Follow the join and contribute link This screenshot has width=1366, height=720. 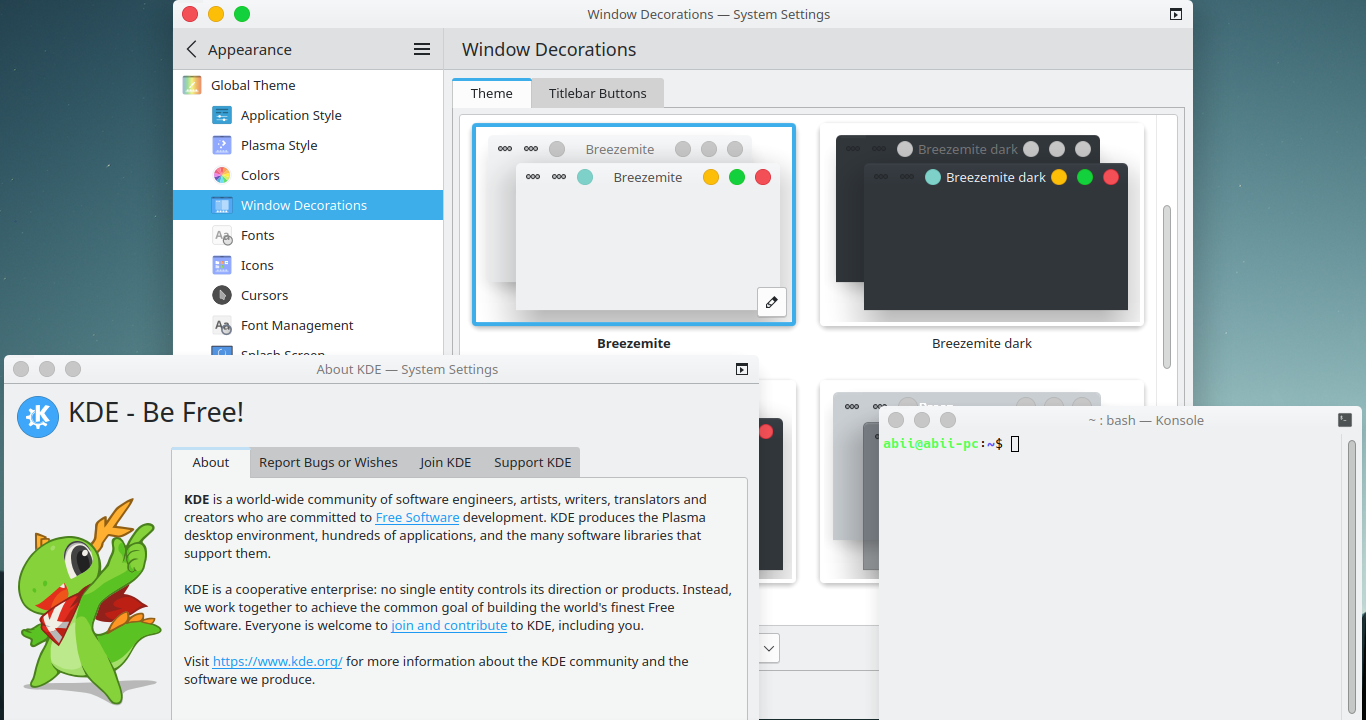click(449, 625)
